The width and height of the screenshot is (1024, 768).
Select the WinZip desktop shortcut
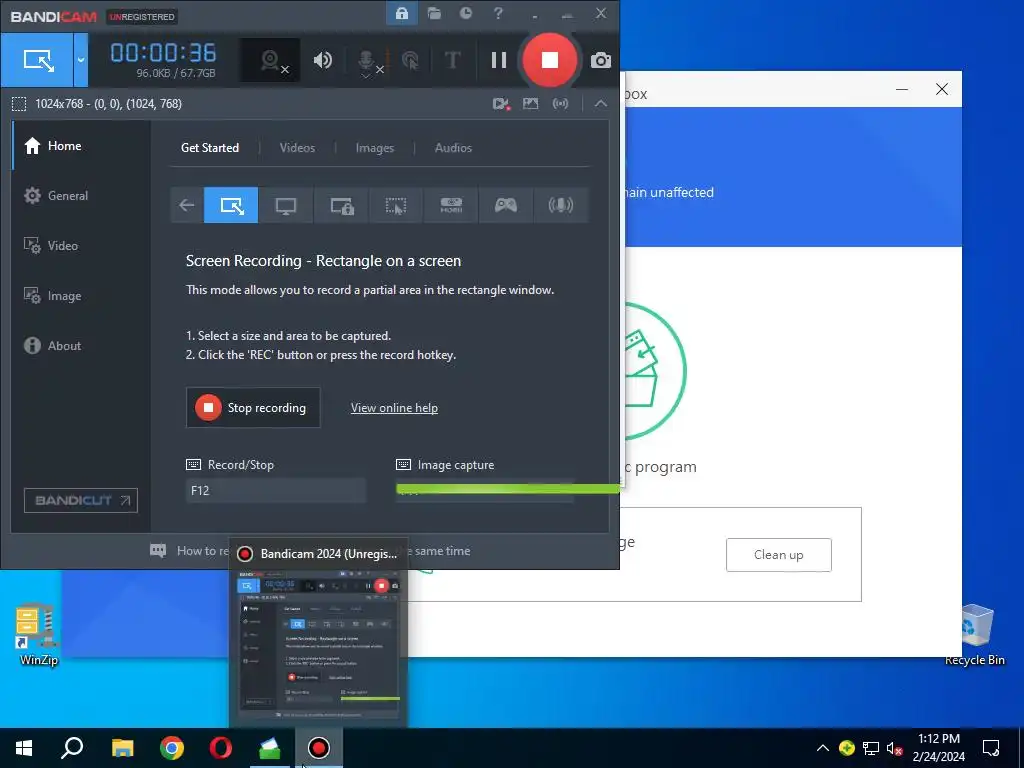(x=39, y=633)
